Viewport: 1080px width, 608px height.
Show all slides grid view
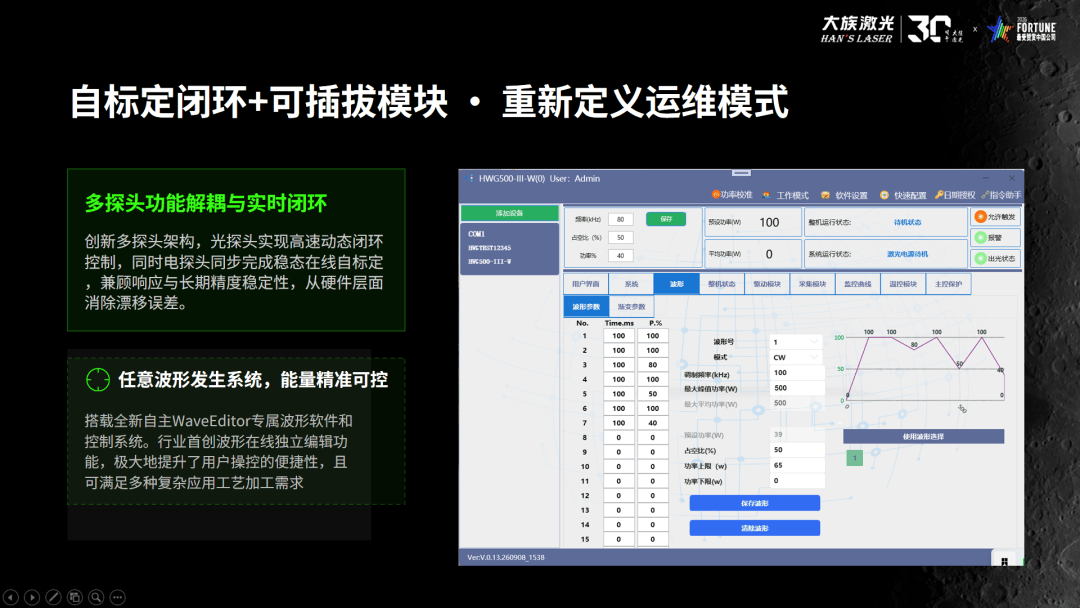coord(75,597)
